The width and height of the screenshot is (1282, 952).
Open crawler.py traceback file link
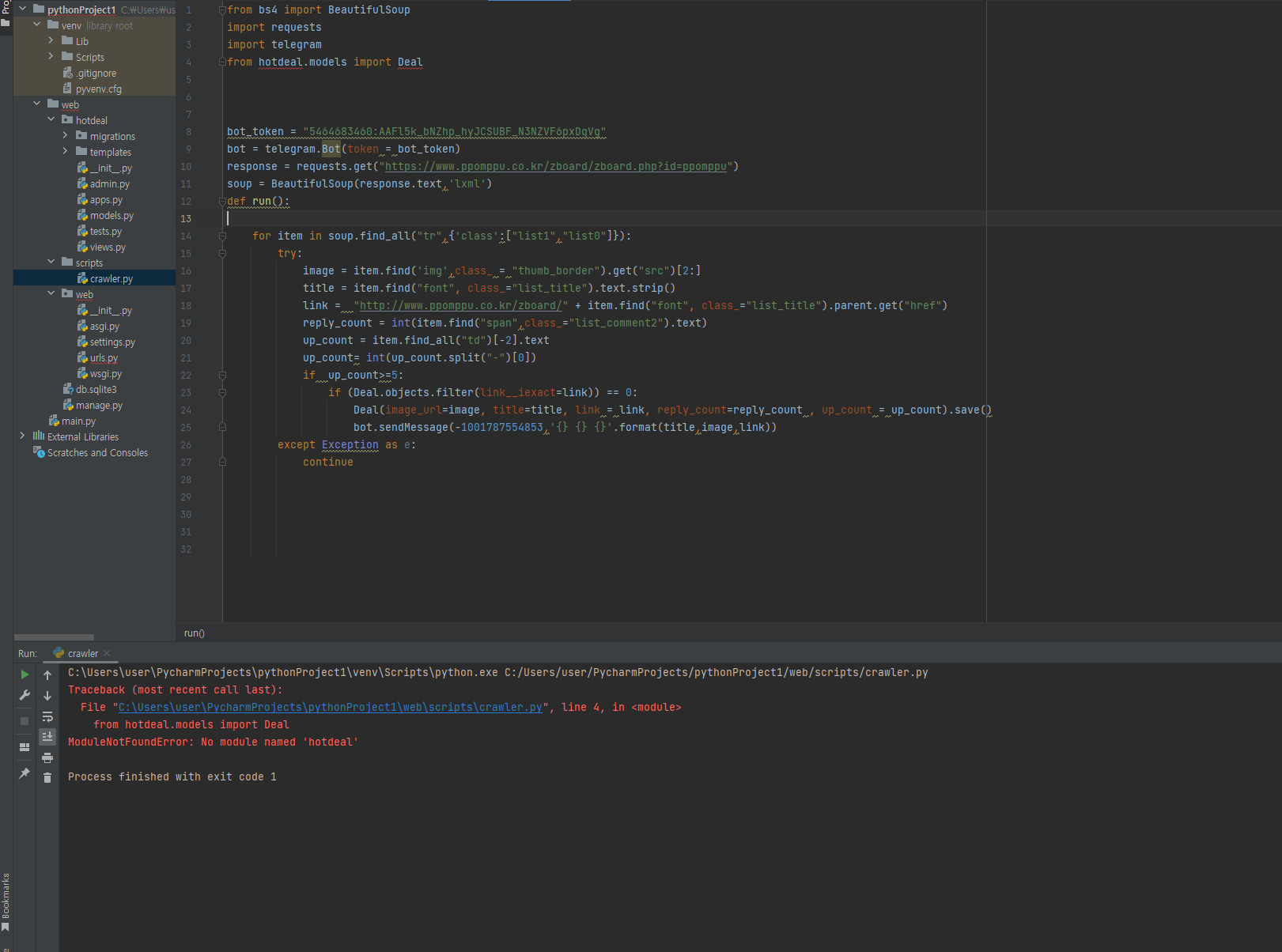click(x=330, y=707)
